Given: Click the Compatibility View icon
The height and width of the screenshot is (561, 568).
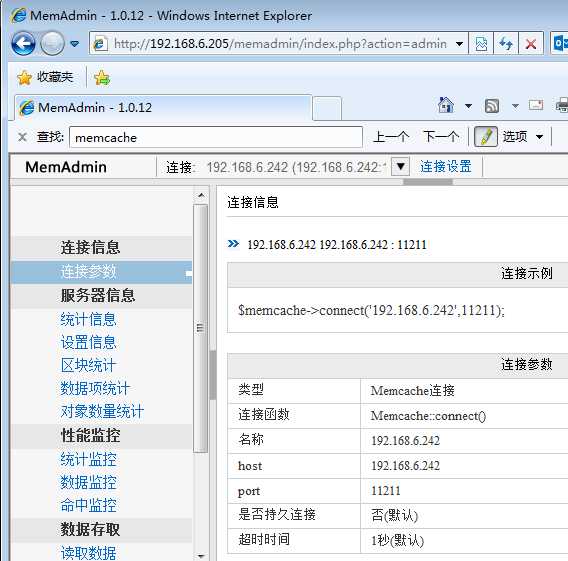Looking at the screenshot, I should 481,44.
